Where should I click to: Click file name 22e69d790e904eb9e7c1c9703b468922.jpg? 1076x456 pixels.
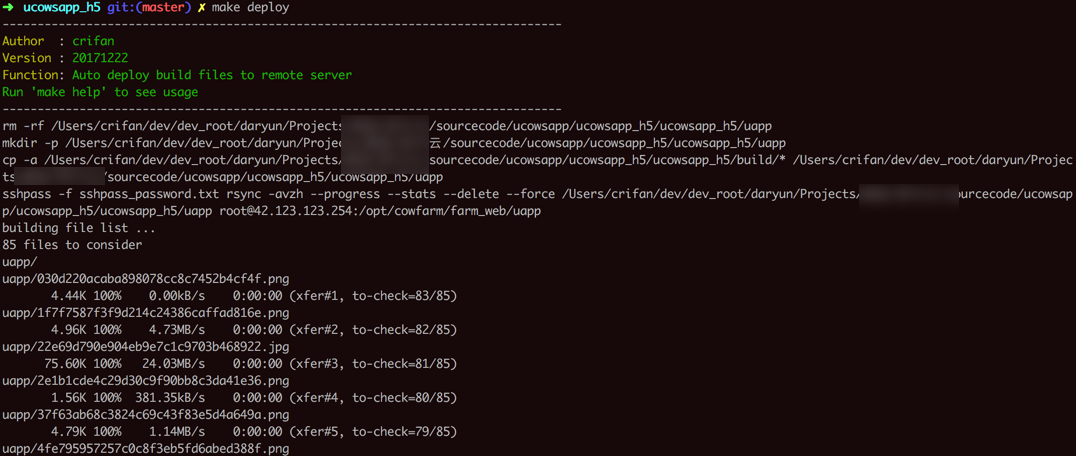[146, 347]
